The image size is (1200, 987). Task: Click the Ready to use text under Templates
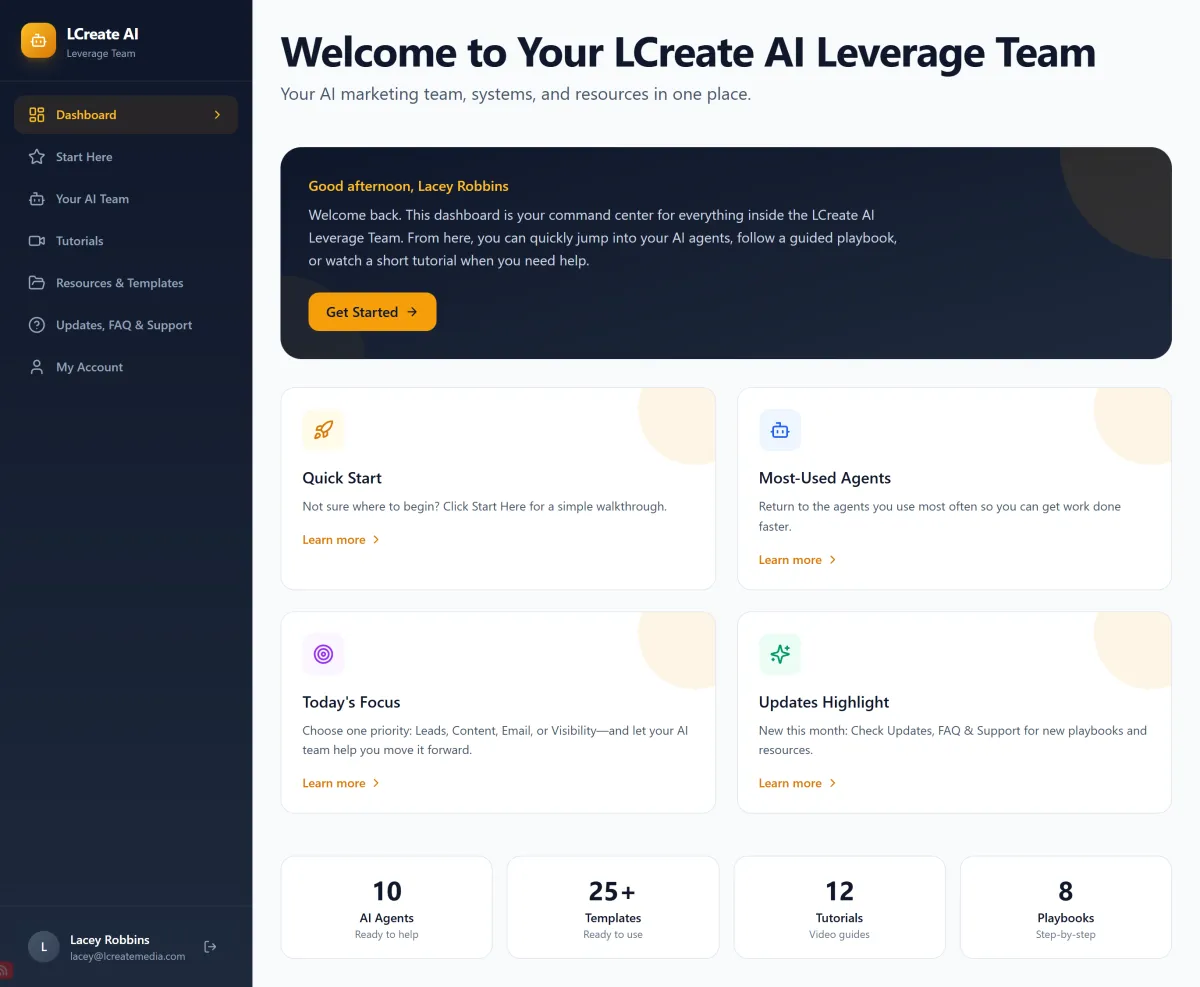point(613,935)
